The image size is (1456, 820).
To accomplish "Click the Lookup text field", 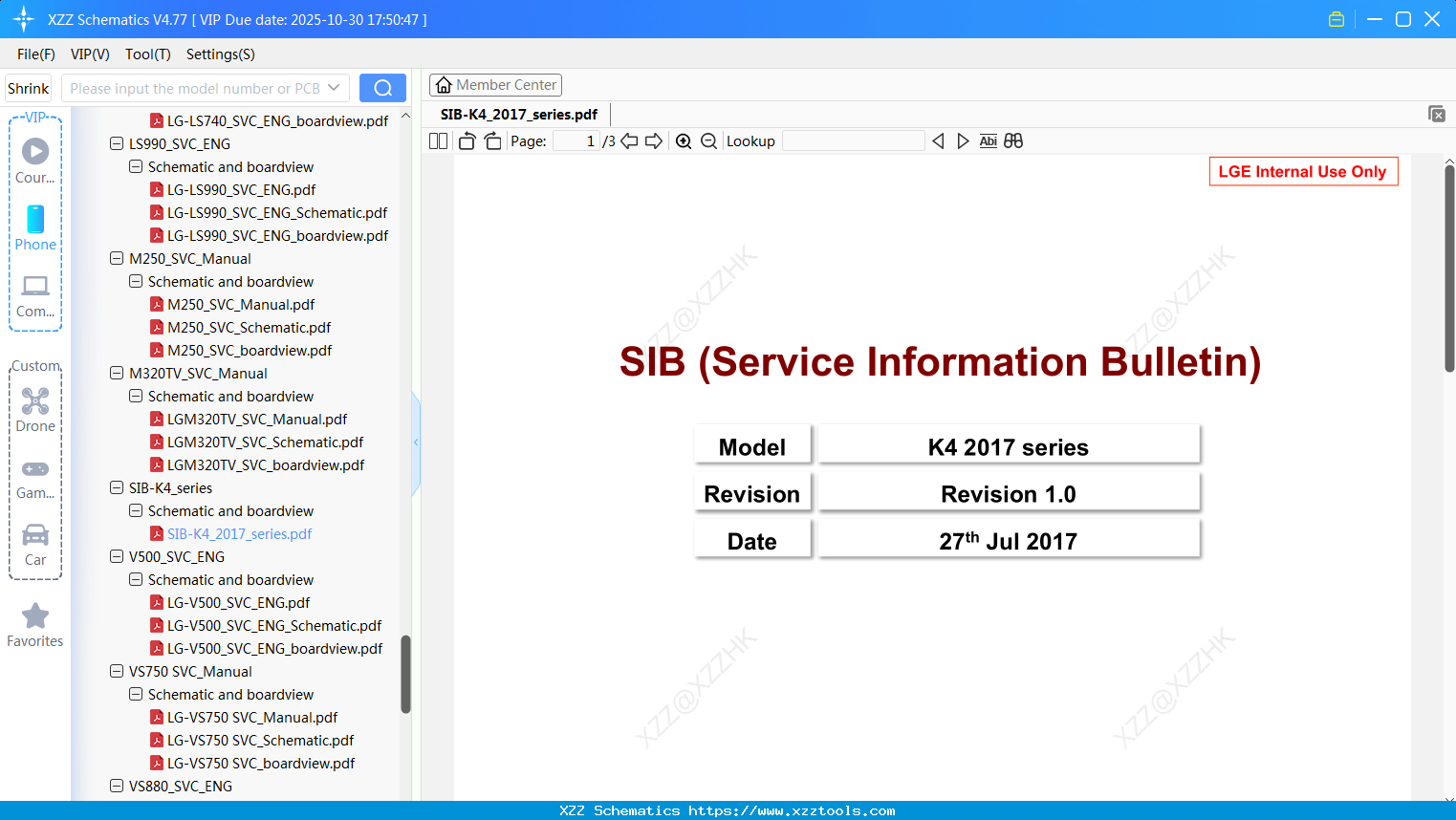I will pyautogui.click(x=854, y=140).
